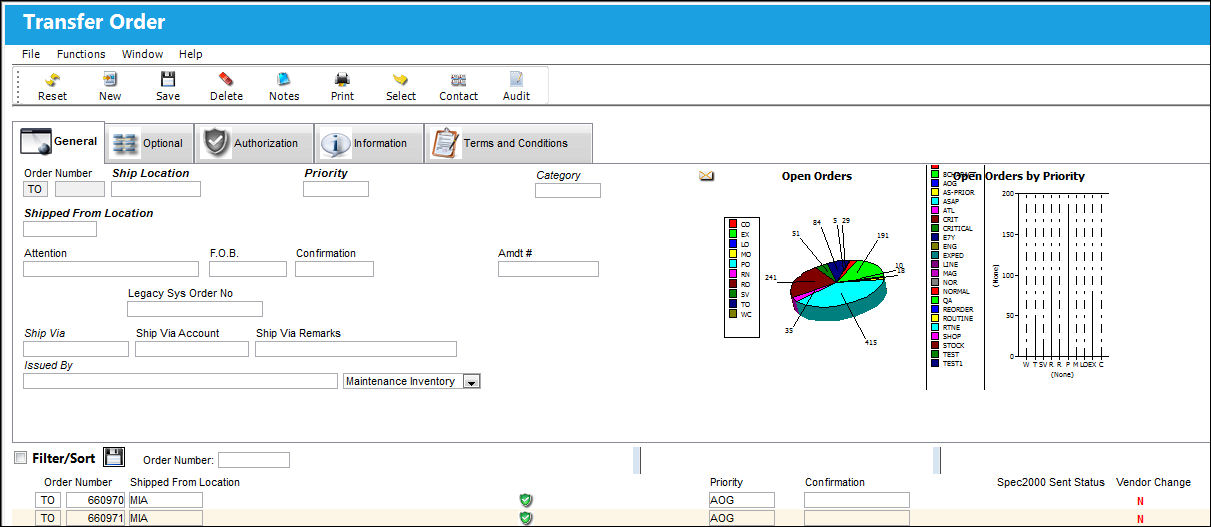Click the TO order type box in General tab
Screen dimensions: 1211x527
click(x=36, y=189)
